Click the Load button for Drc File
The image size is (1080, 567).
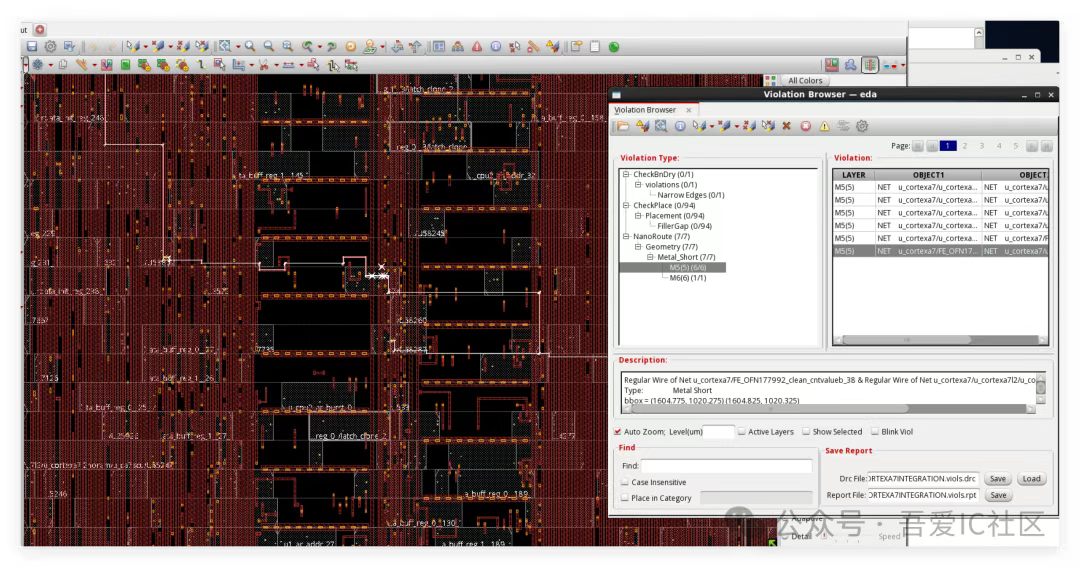(x=1031, y=479)
